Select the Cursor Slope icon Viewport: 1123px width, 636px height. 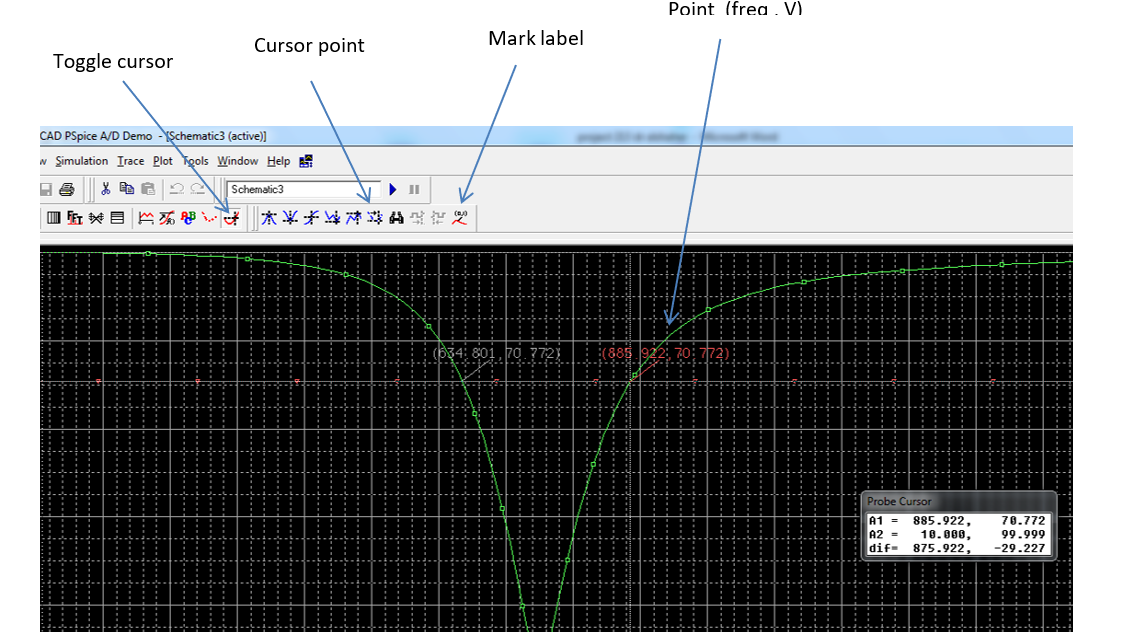[x=312, y=217]
